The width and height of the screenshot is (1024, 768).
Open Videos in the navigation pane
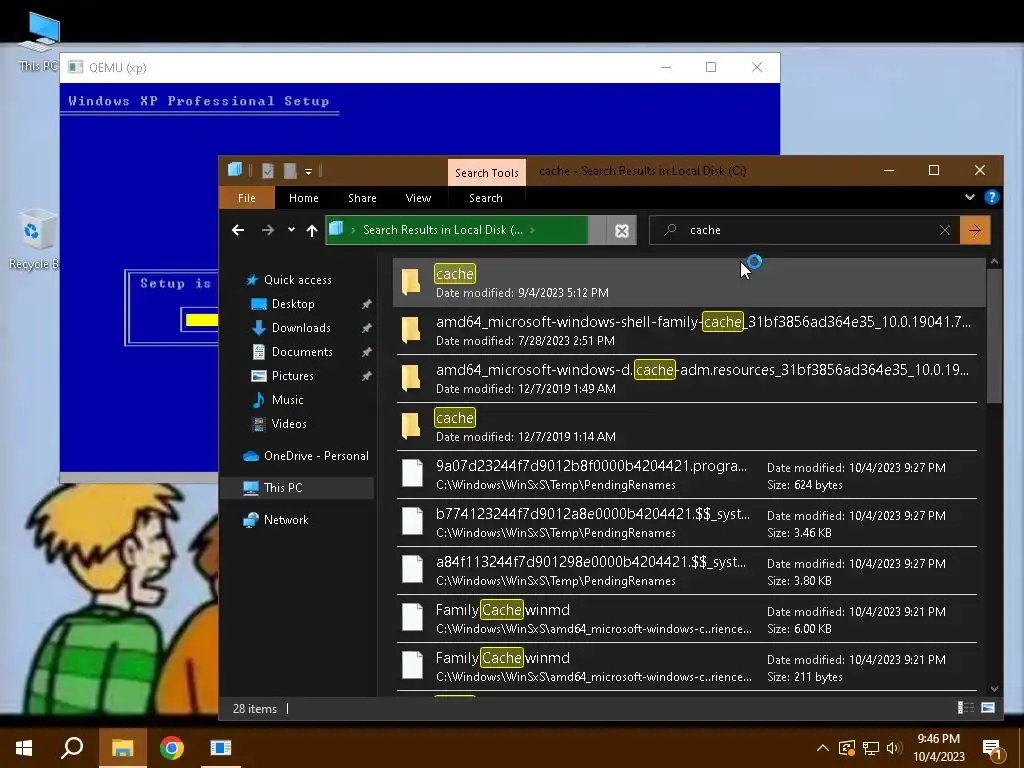289,424
